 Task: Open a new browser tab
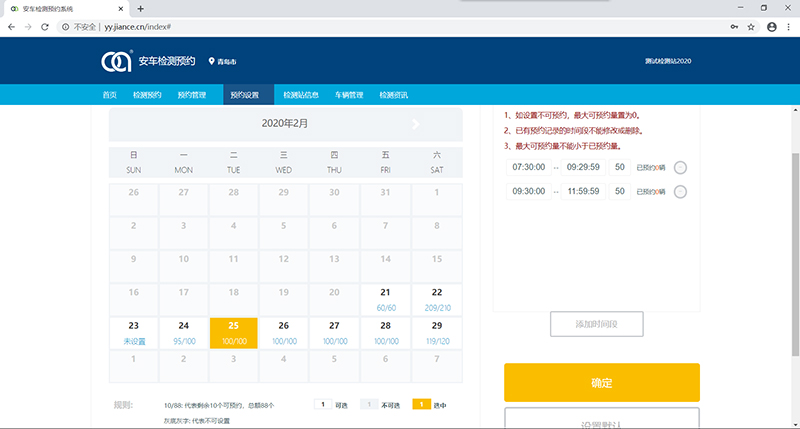point(140,9)
